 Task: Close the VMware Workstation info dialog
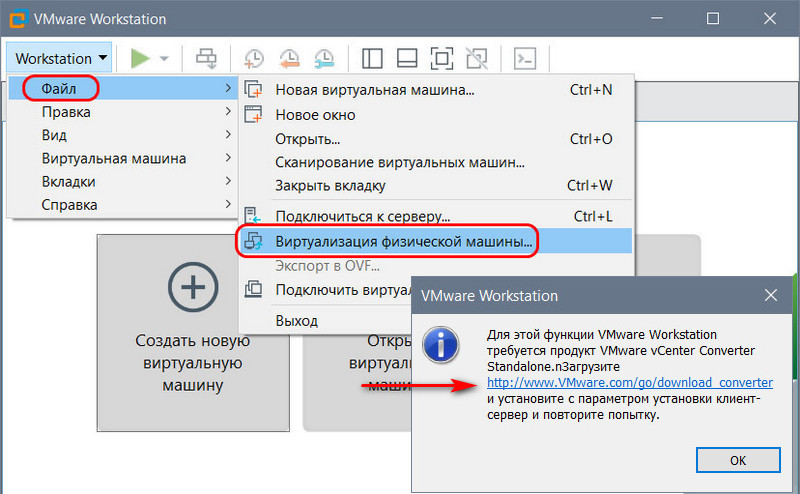pos(771,295)
